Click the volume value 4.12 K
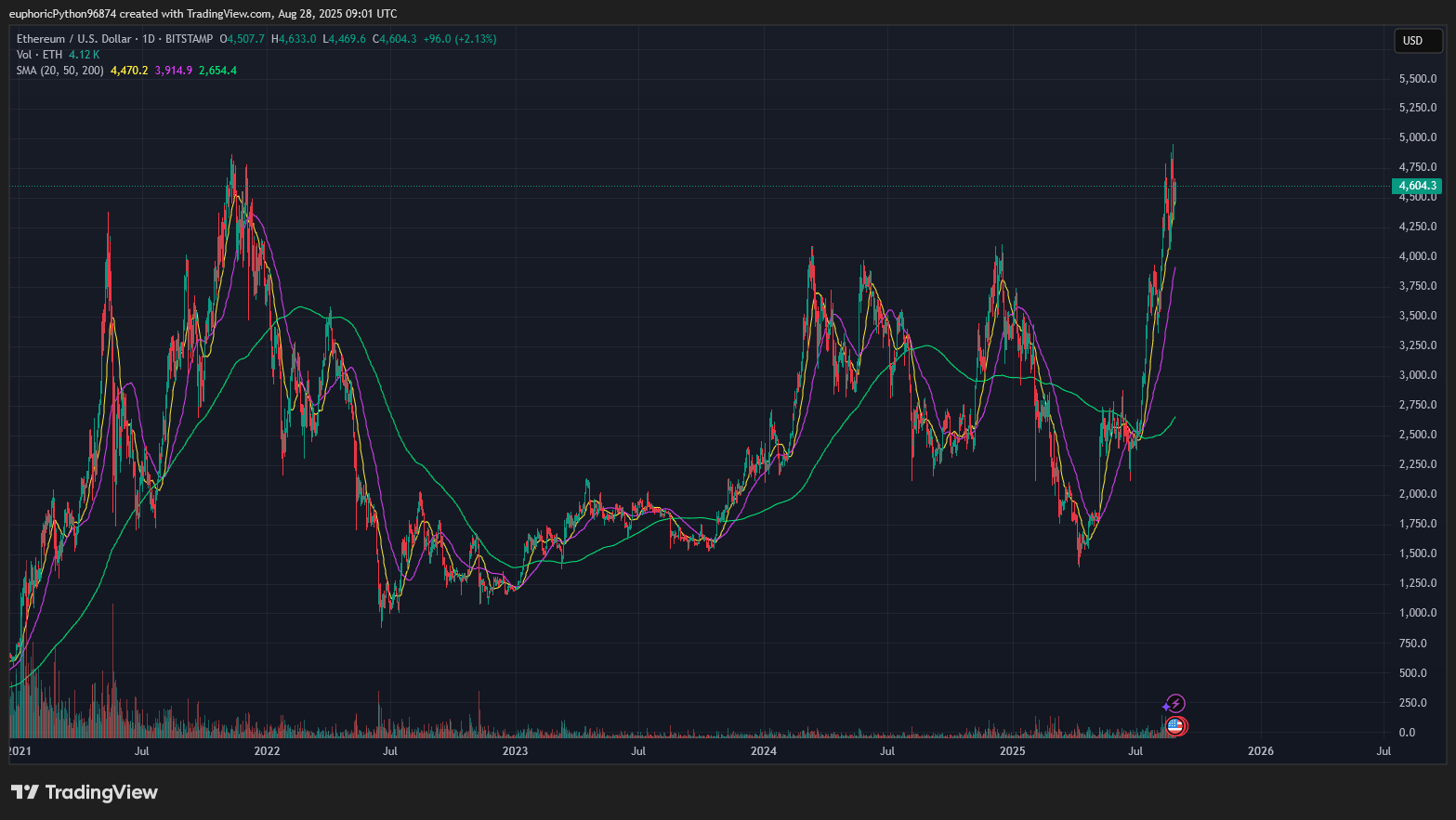The image size is (1456, 820). [84, 55]
